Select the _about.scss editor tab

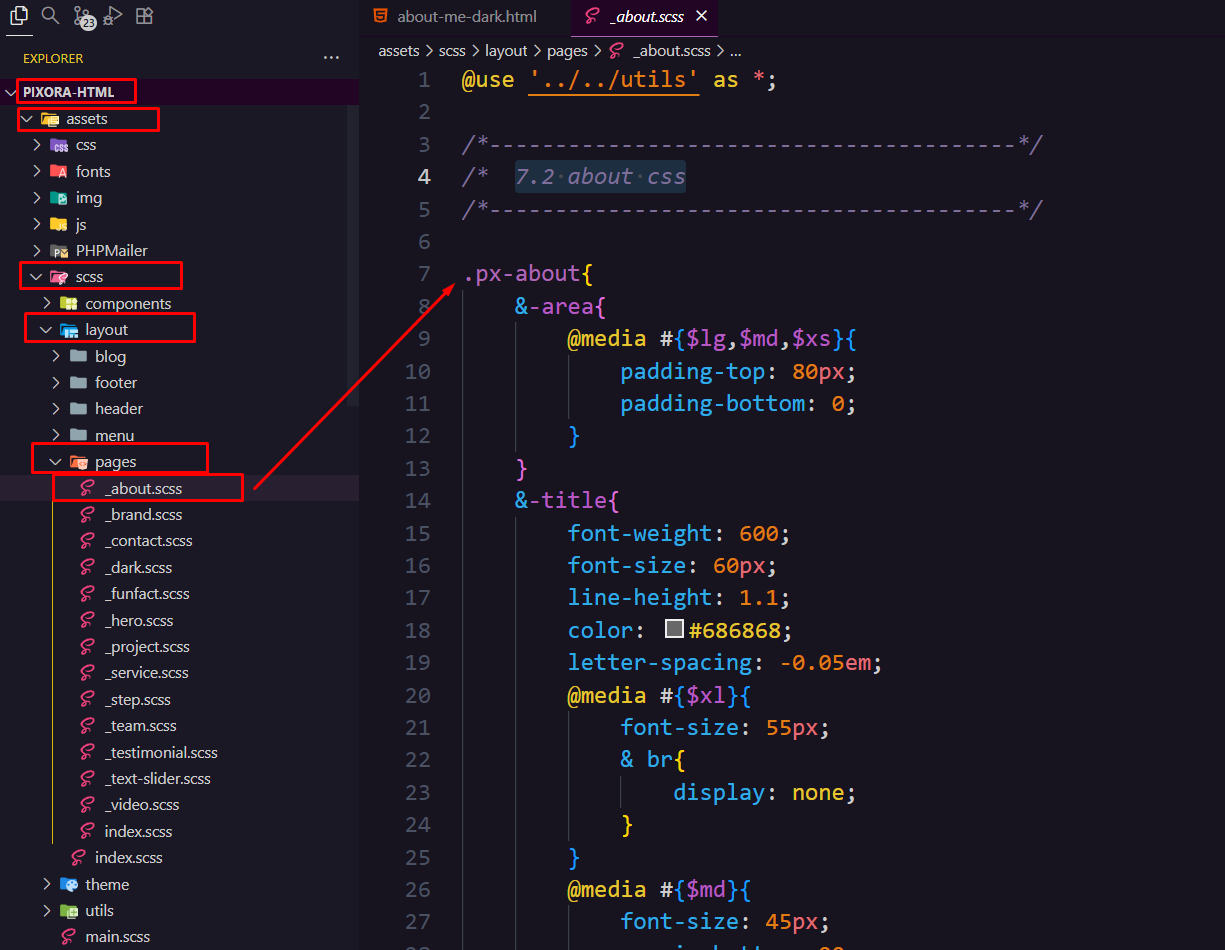(645, 16)
